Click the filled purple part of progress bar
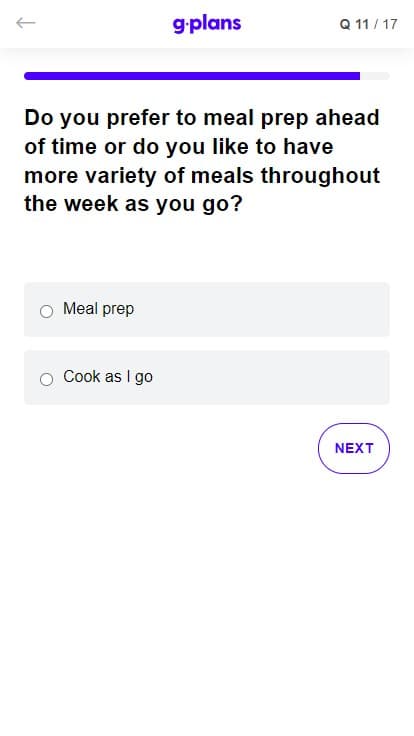This screenshot has width=414, height=736. click(192, 76)
